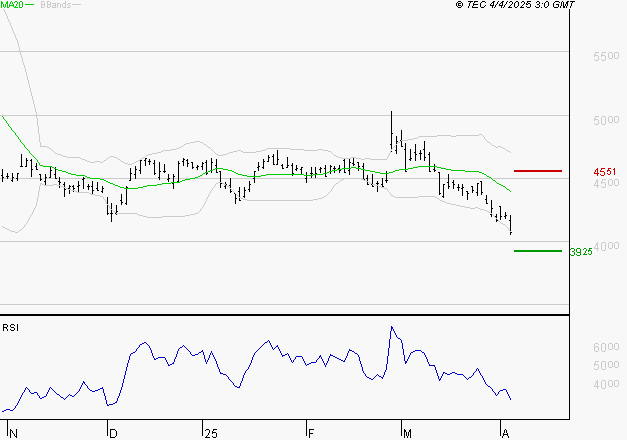The image size is (627, 440).
Task: Select the 'A' April marker on time axis
Action: [504, 433]
